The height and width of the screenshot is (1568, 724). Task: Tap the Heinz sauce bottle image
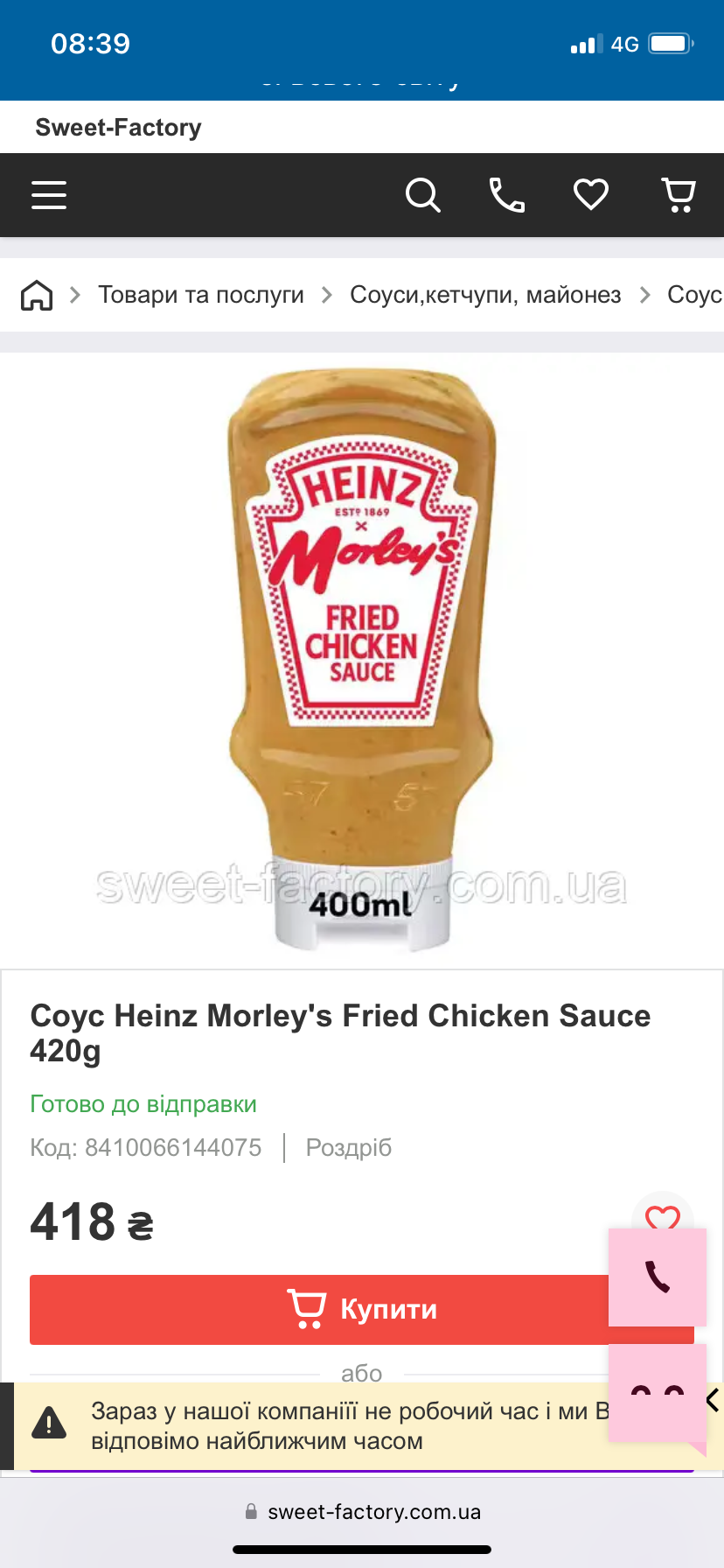click(x=361, y=661)
